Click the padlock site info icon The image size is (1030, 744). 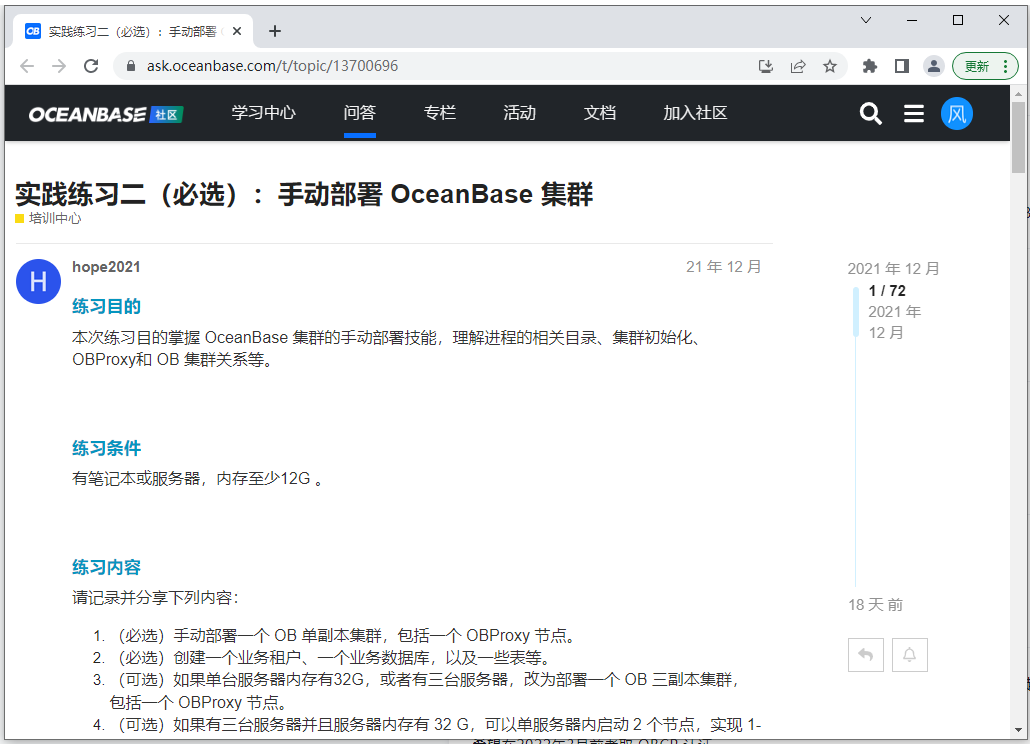131,66
